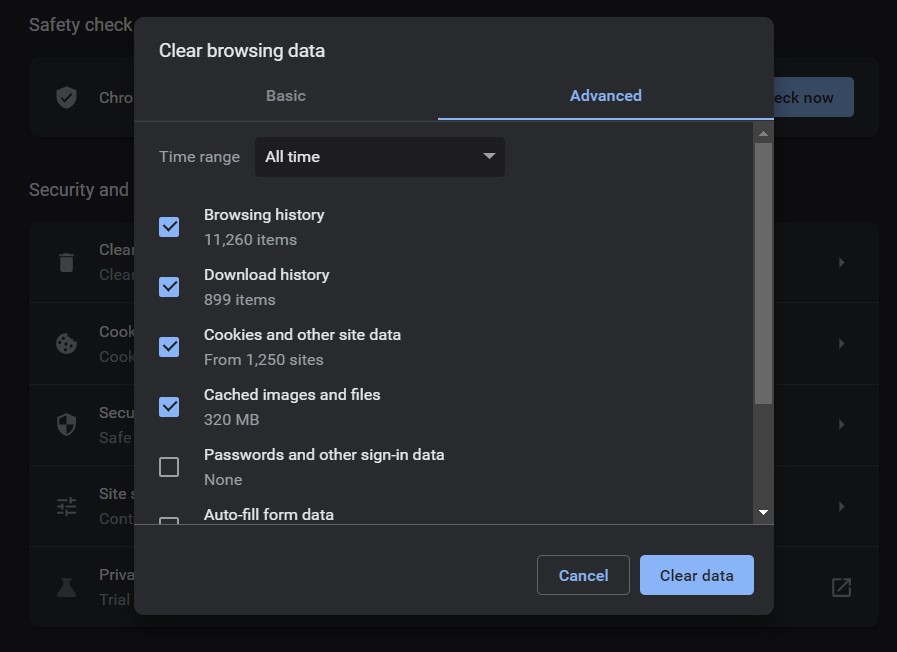Screen dimensions: 897x652
Task: Click the external link icon in last row
Action: point(842,587)
